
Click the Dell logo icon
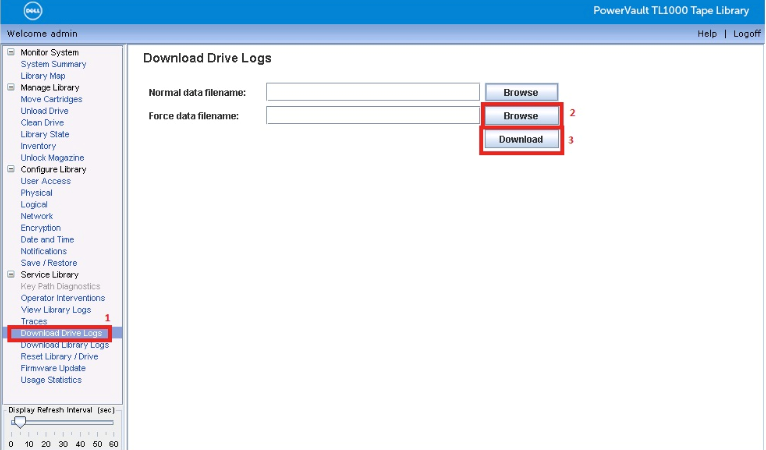point(33,11)
